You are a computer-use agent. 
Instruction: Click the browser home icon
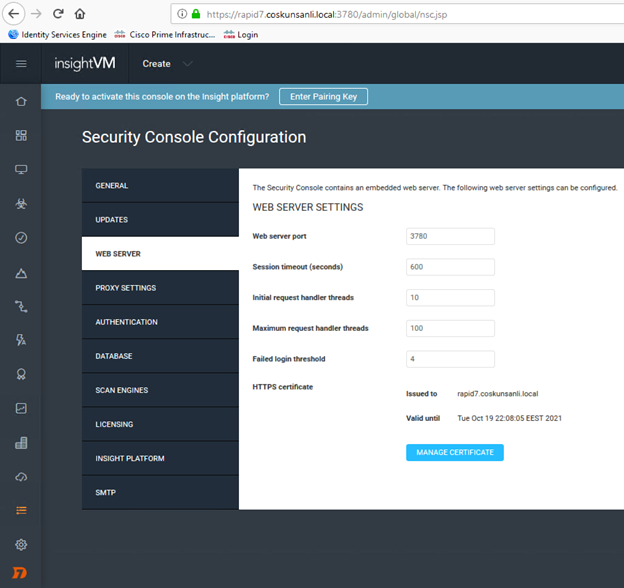tap(80, 14)
